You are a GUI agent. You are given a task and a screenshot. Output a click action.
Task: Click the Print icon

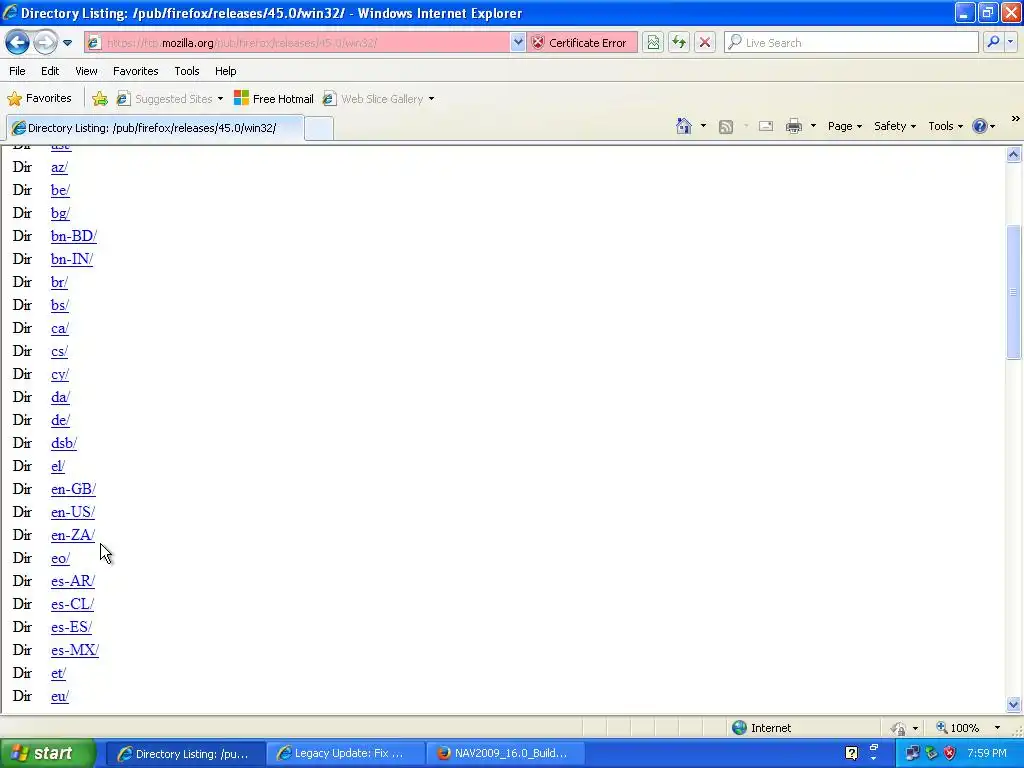tap(793, 126)
